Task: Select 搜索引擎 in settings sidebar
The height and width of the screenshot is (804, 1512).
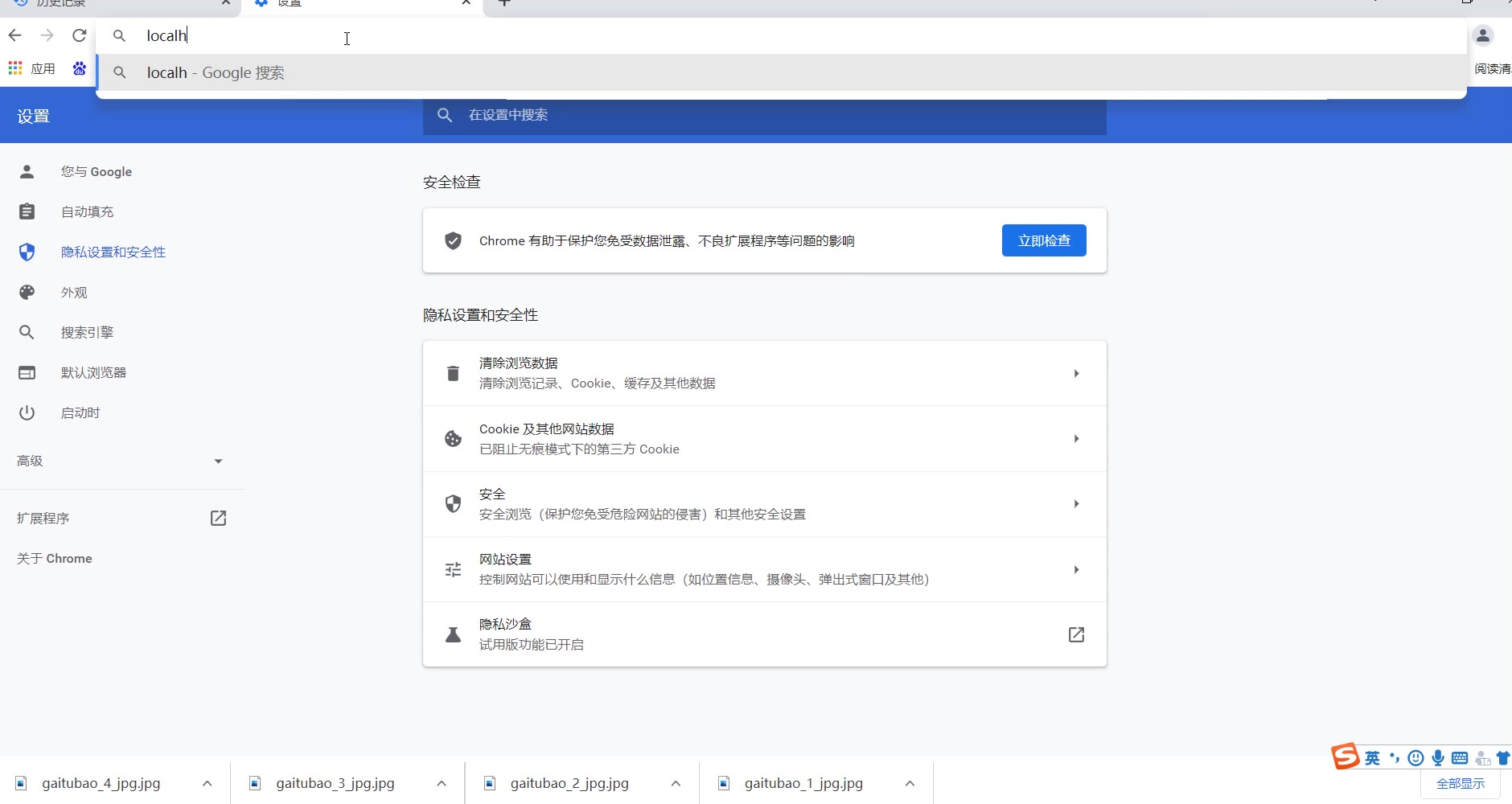Action: click(x=87, y=332)
